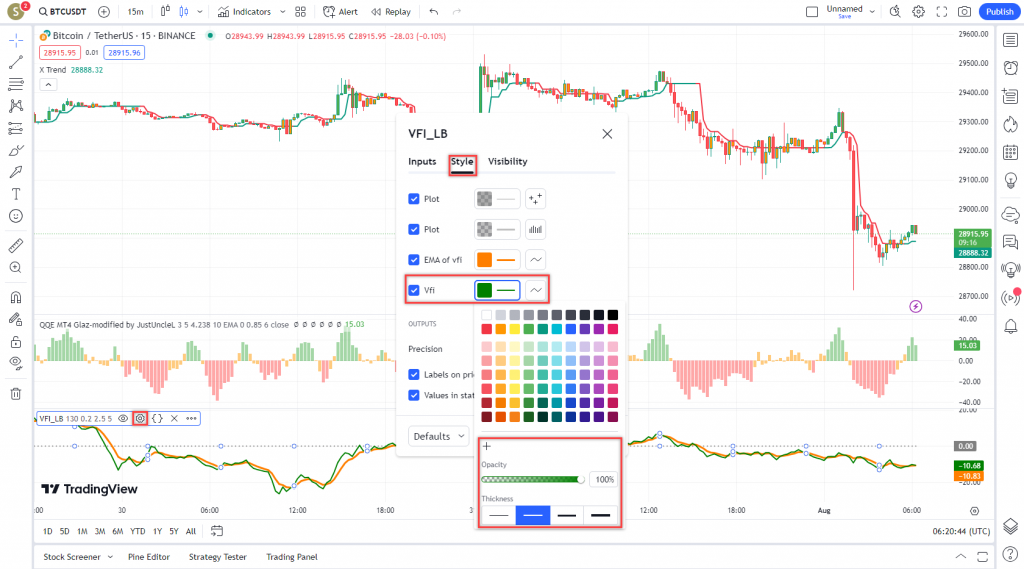This screenshot has height=569, width=1024.
Task: Switch to the Inputs tab
Action: click(x=422, y=161)
